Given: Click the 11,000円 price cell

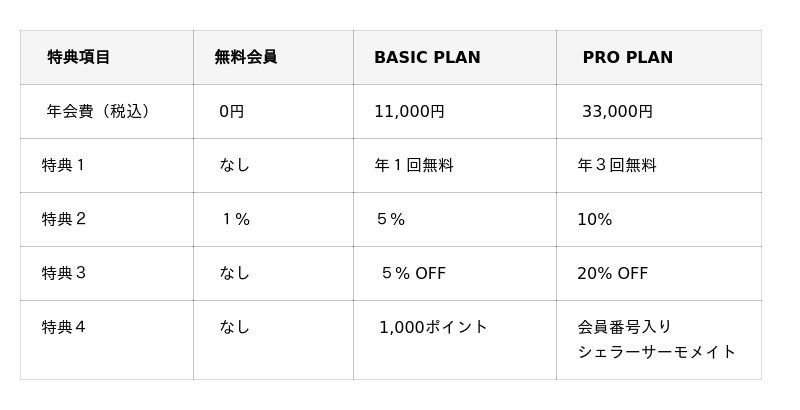Looking at the screenshot, I should click(409, 111).
